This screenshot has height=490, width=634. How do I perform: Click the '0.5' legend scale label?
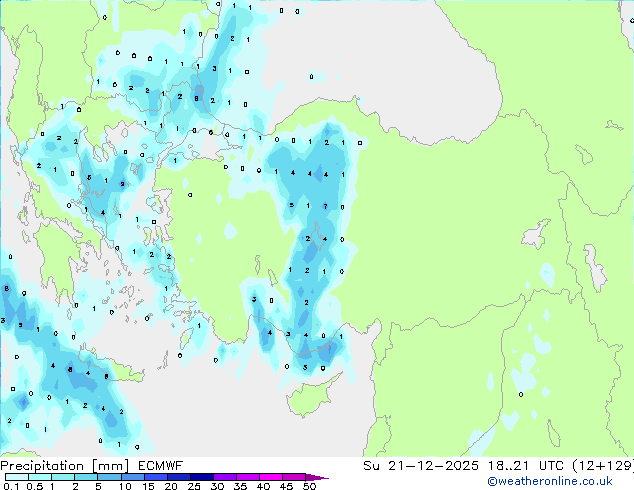pos(35,486)
